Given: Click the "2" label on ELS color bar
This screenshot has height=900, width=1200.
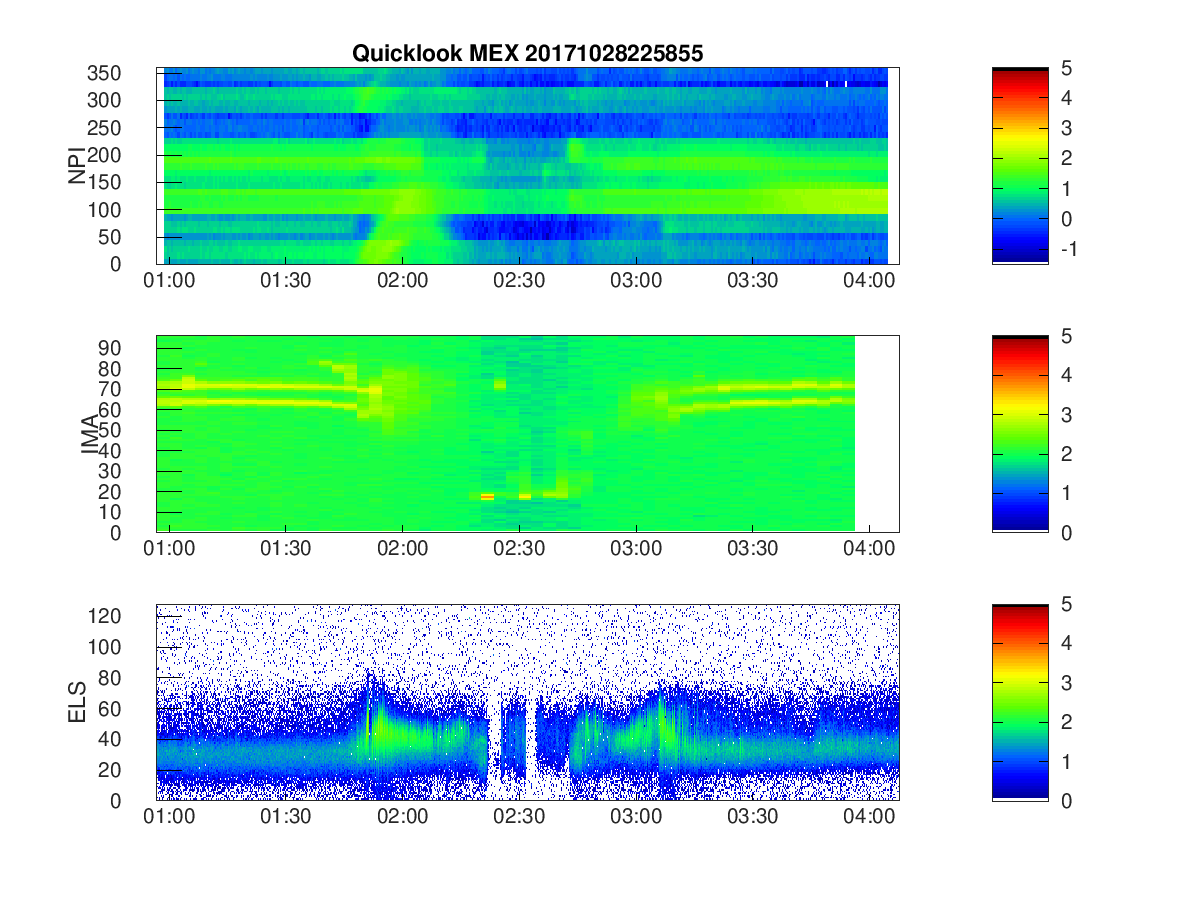Looking at the screenshot, I should [x=1065, y=722].
